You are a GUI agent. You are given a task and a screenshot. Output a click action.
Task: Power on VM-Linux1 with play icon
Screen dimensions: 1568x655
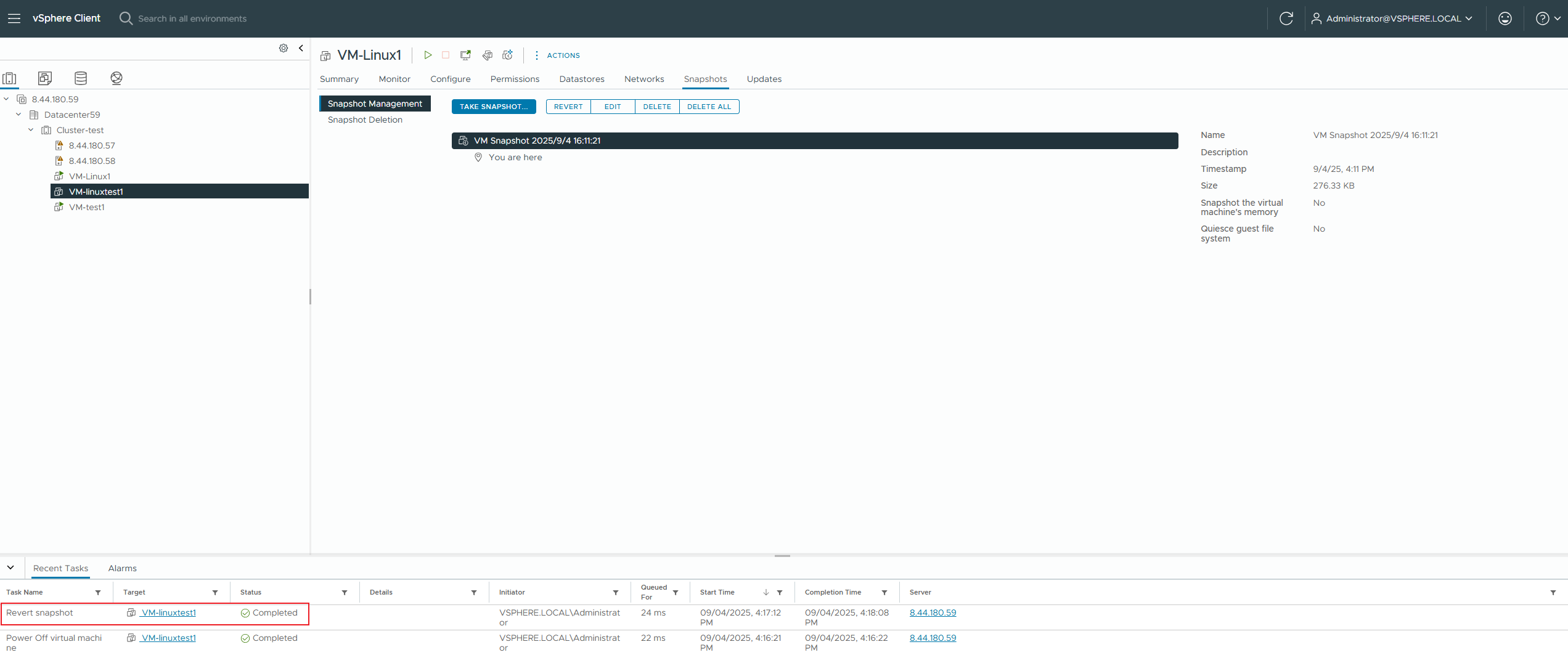click(x=428, y=55)
